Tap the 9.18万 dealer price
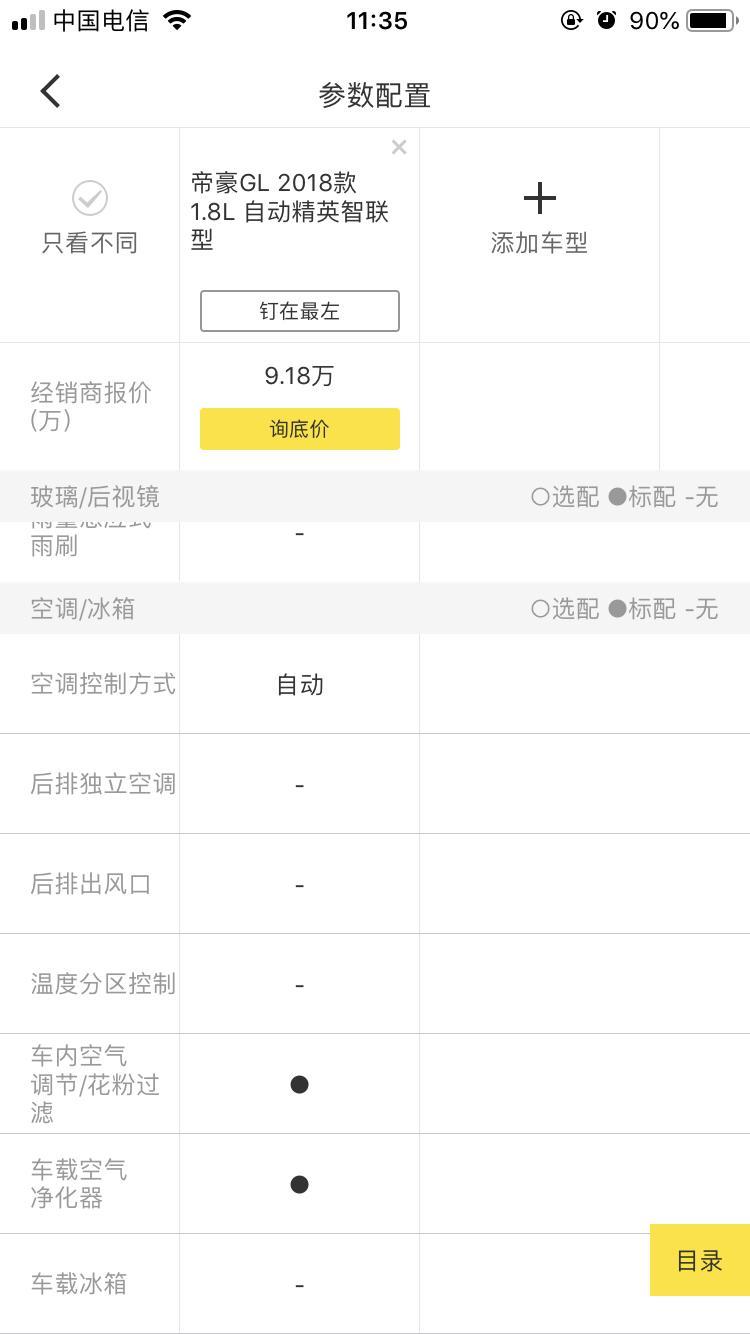The image size is (750, 1334). (299, 376)
